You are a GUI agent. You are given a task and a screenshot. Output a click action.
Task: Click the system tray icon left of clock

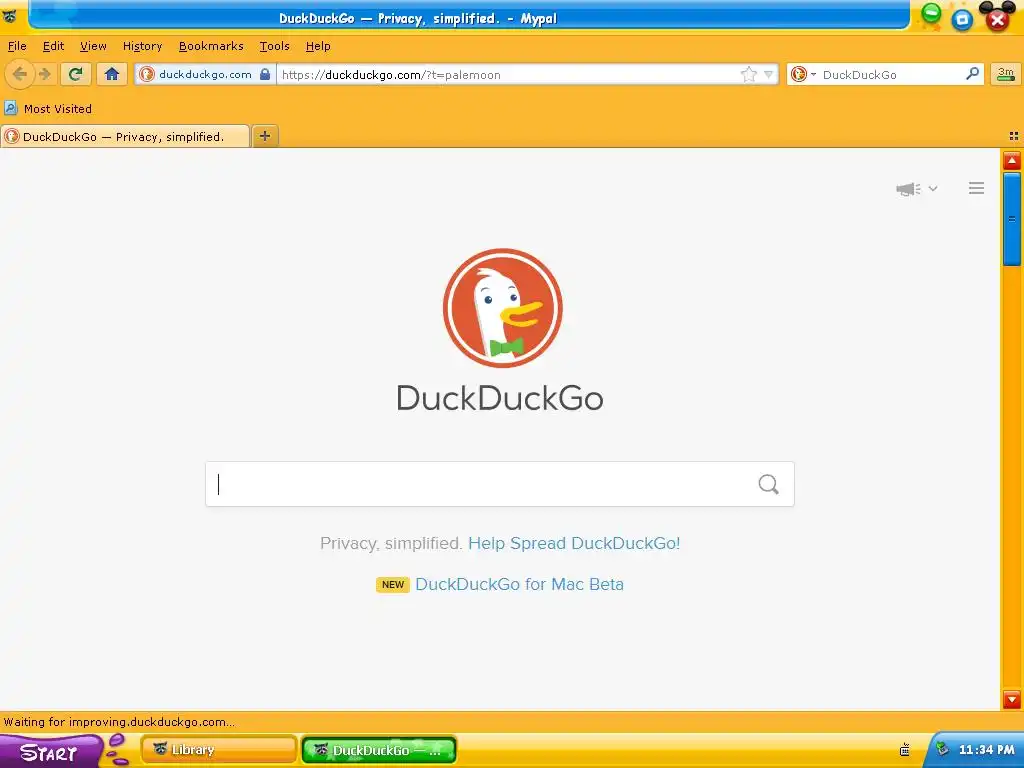[904, 750]
